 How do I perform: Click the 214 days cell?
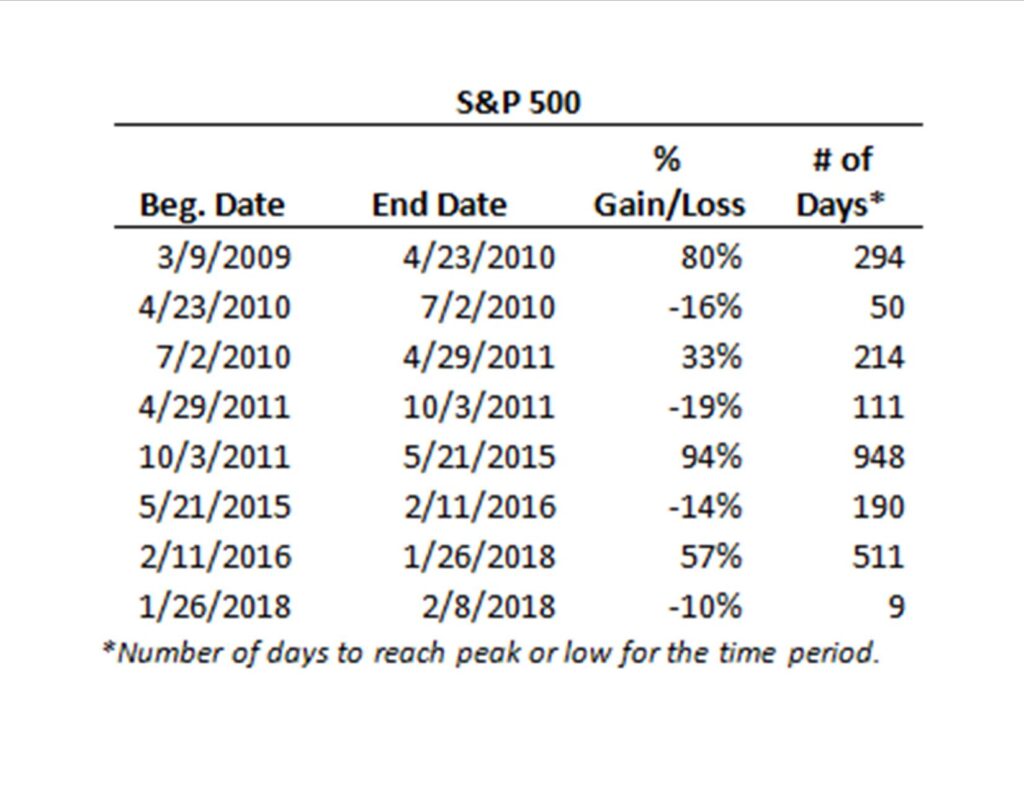pyautogui.click(x=878, y=356)
